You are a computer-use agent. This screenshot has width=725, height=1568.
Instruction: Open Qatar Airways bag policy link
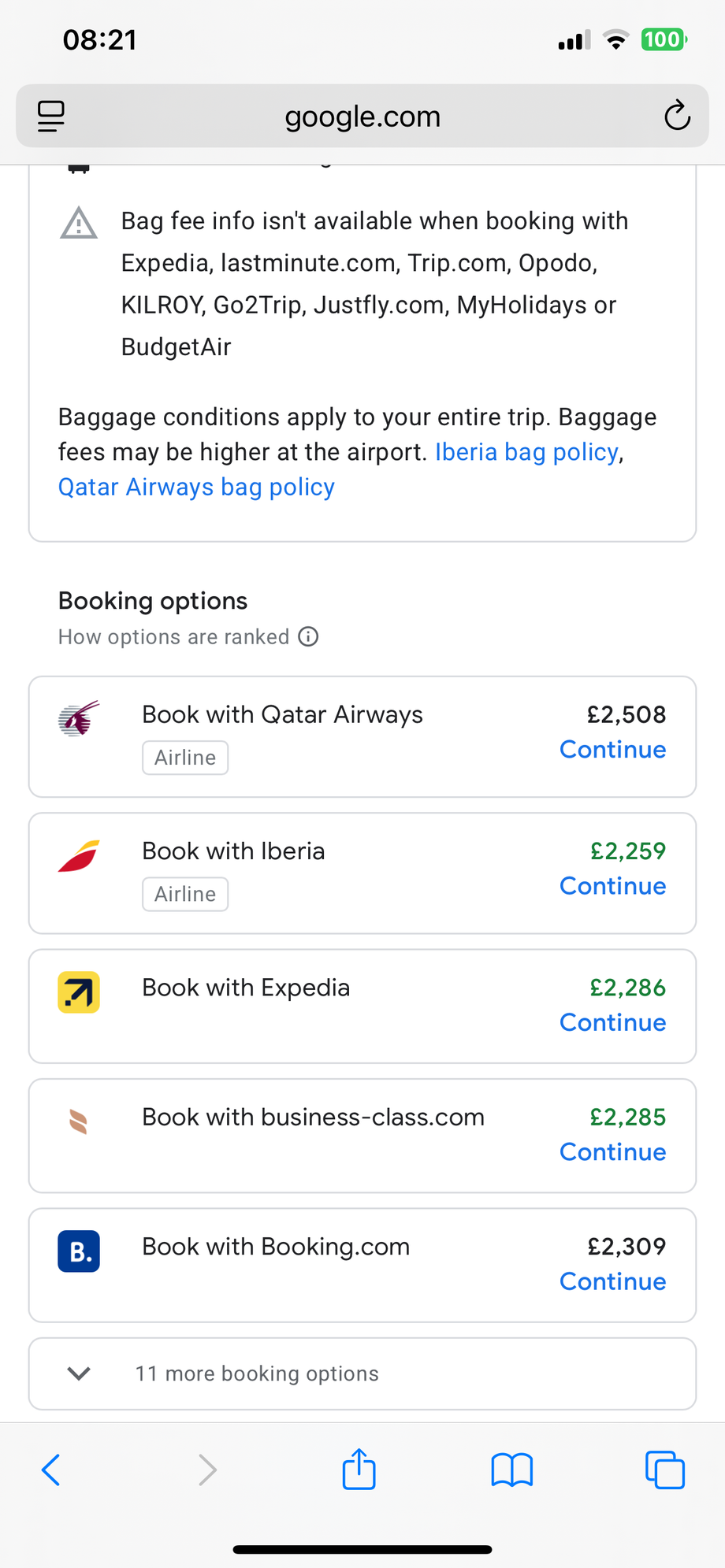(x=196, y=487)
